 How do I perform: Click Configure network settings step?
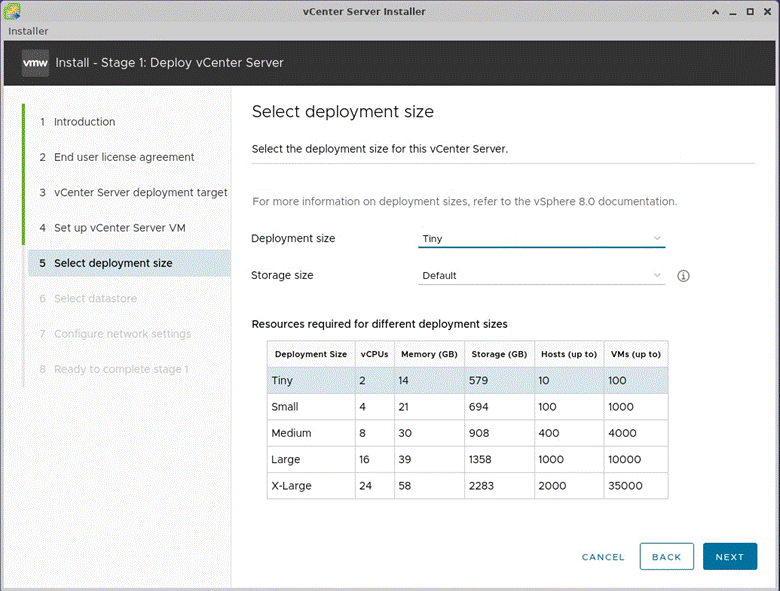pyautogui.click(x=122, y=334)
